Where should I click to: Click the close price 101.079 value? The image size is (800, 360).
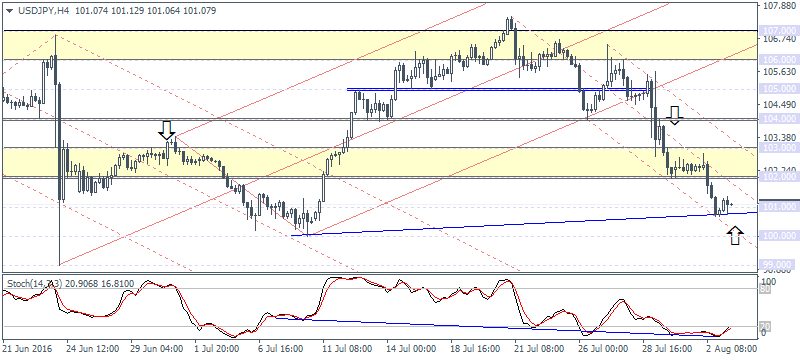199,10
